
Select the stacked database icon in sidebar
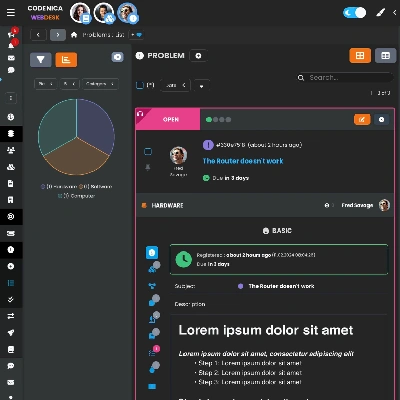(x=11, y=134)
